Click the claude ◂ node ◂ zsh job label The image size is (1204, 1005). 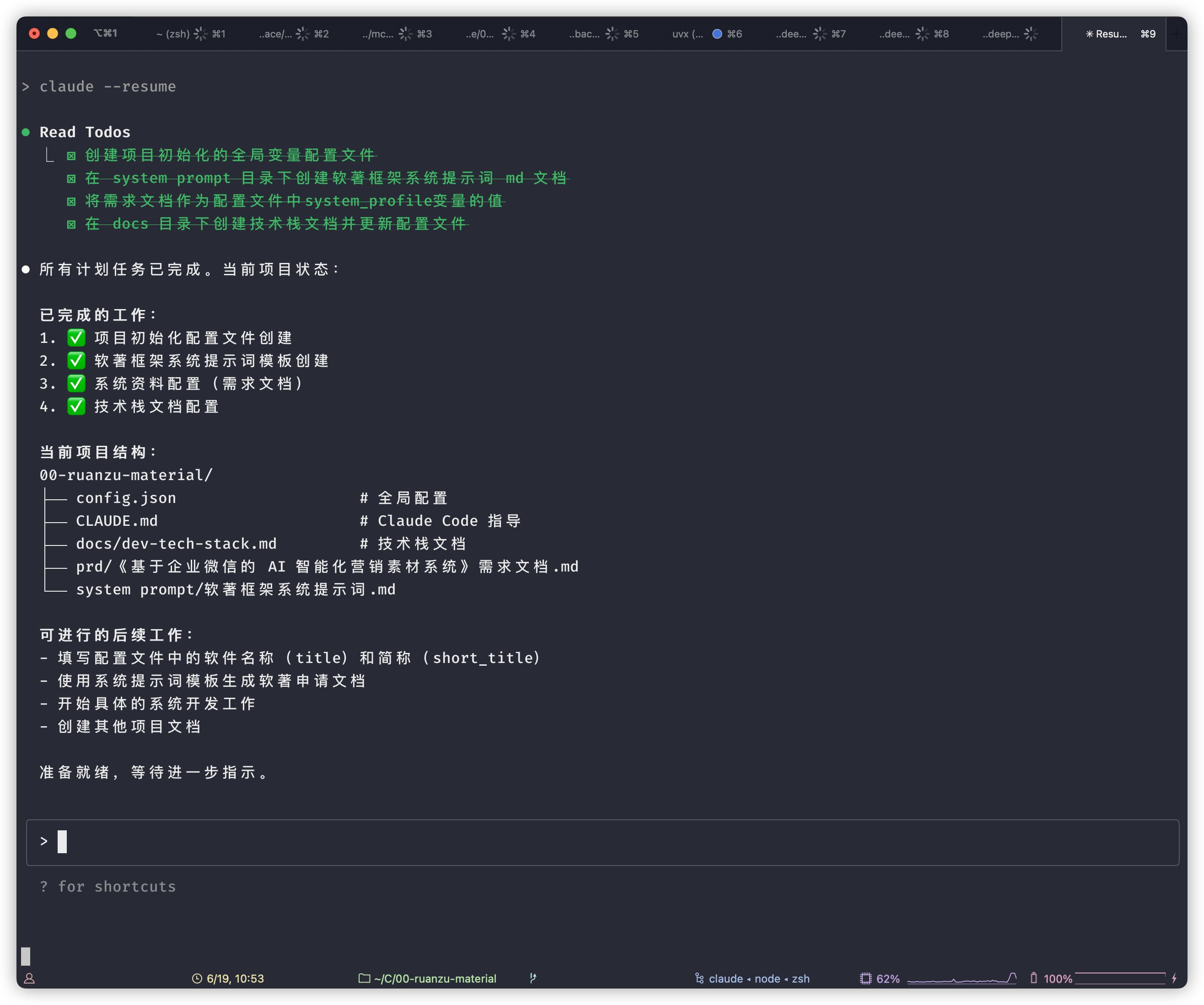click(759, 978)
